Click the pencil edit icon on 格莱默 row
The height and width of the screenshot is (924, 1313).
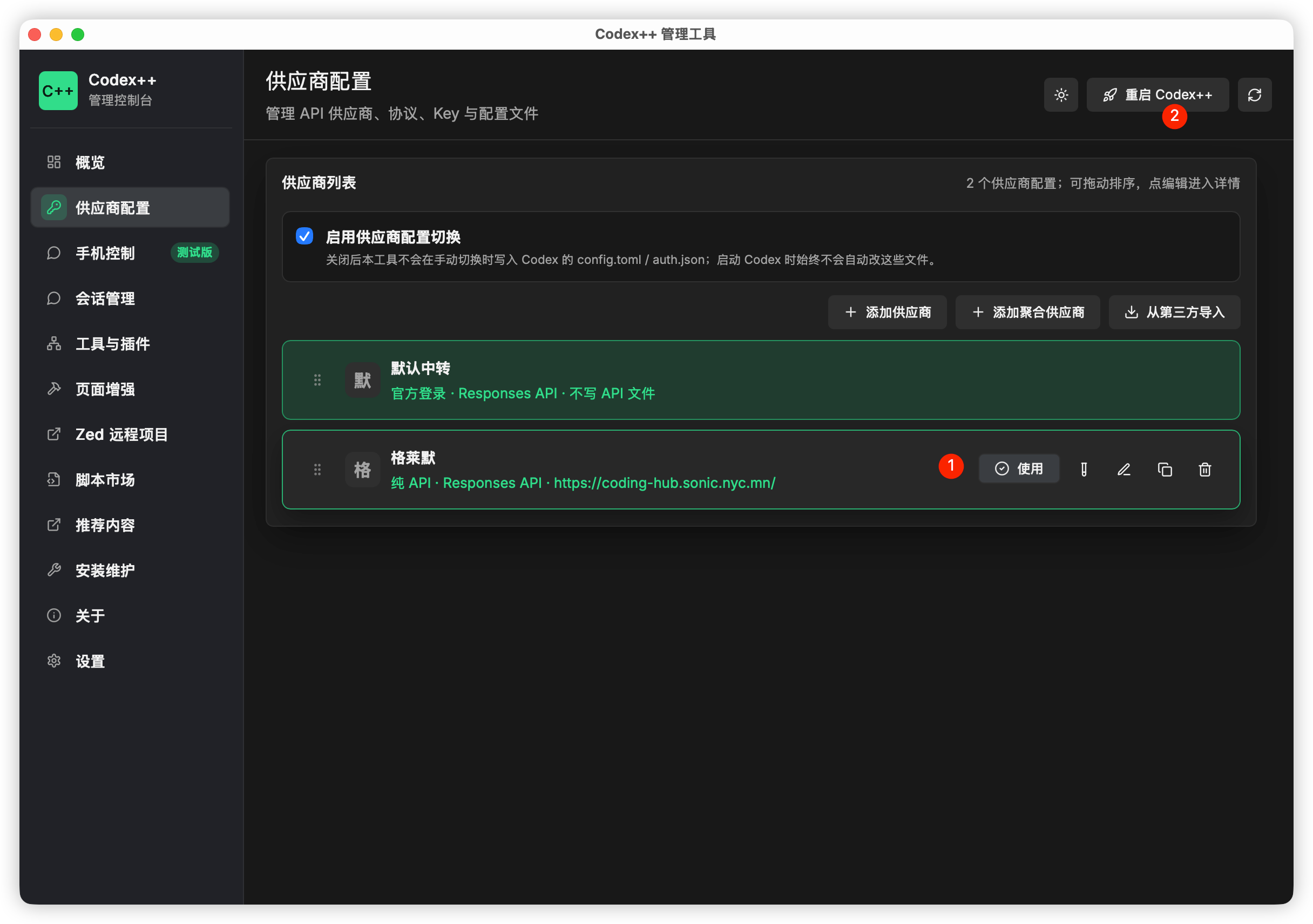1124,470
